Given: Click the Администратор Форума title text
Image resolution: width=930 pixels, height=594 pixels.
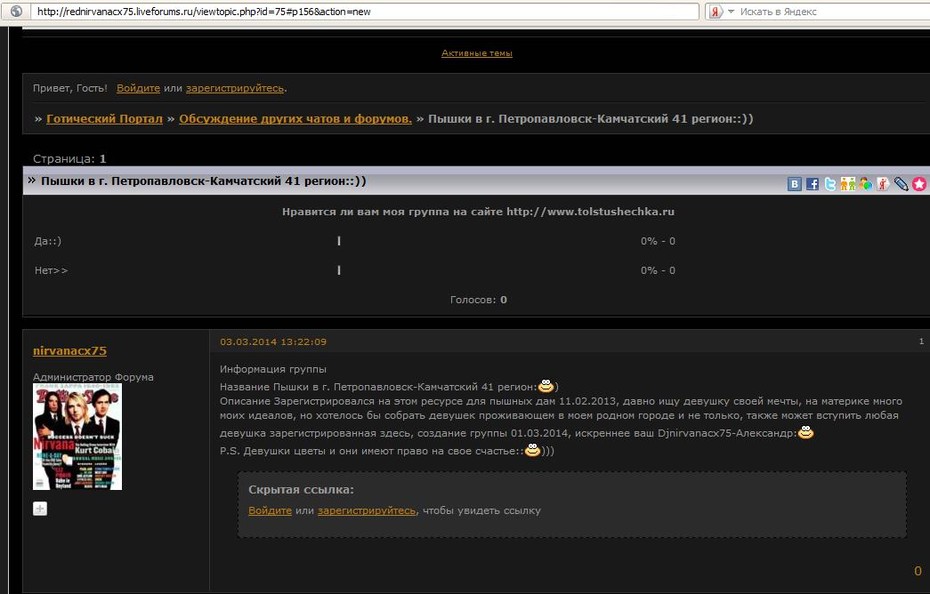Looking at the screenshot, I should [93, 377].
